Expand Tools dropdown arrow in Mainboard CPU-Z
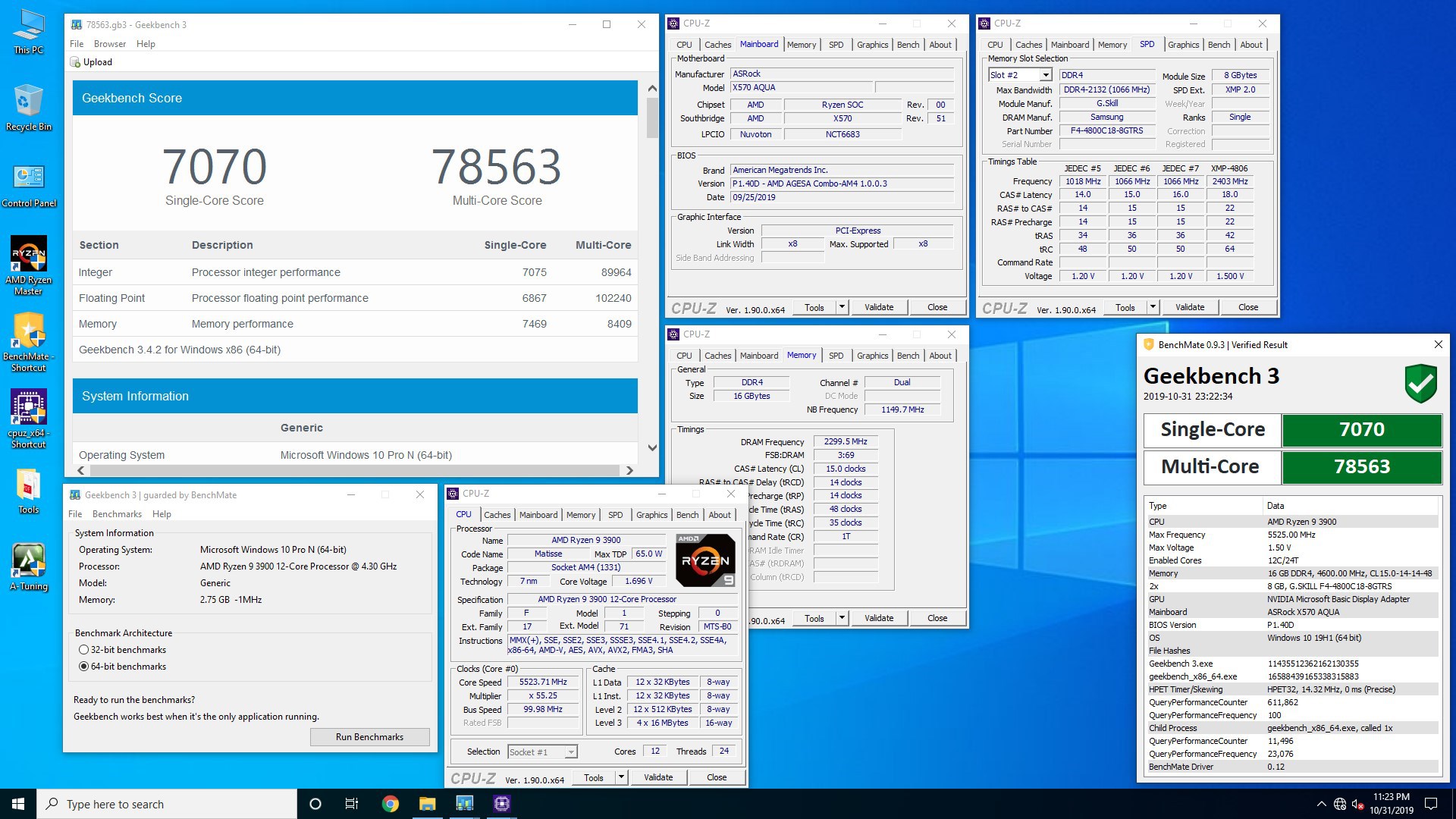The image size is (1456, 819). point(842,307)
